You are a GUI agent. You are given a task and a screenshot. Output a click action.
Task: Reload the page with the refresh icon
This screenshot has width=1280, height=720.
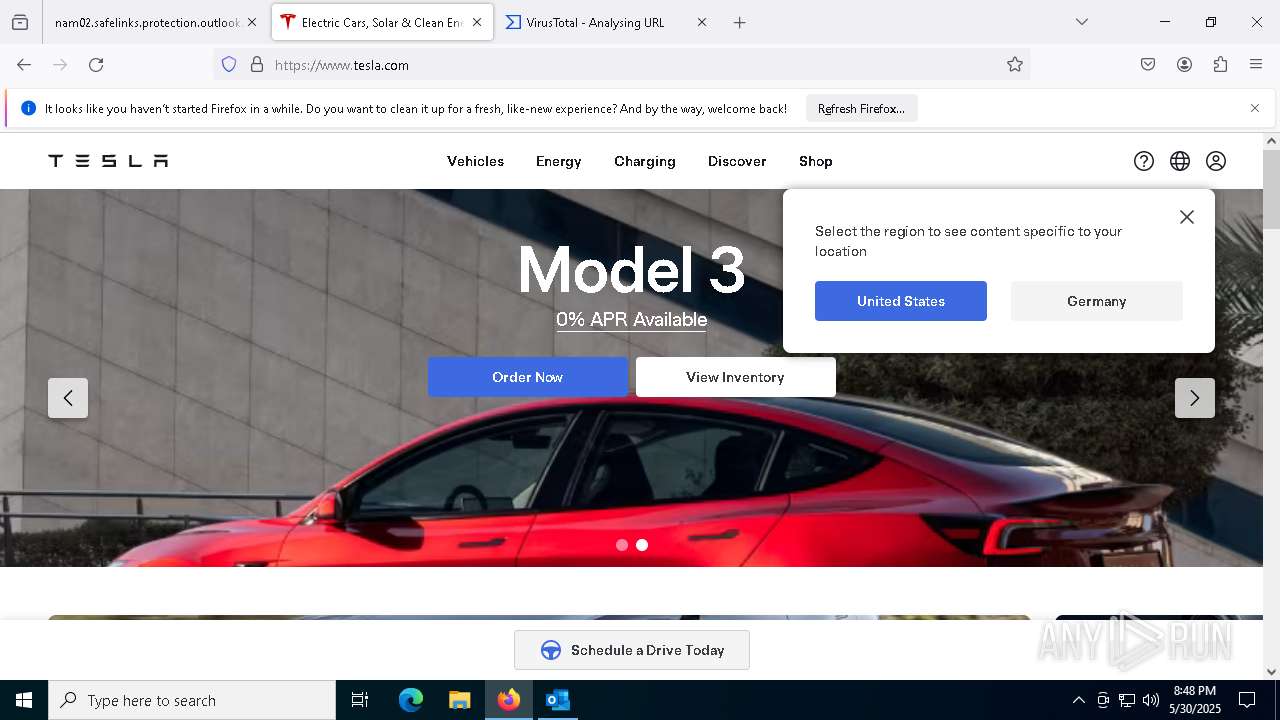[x=96, y=65]
